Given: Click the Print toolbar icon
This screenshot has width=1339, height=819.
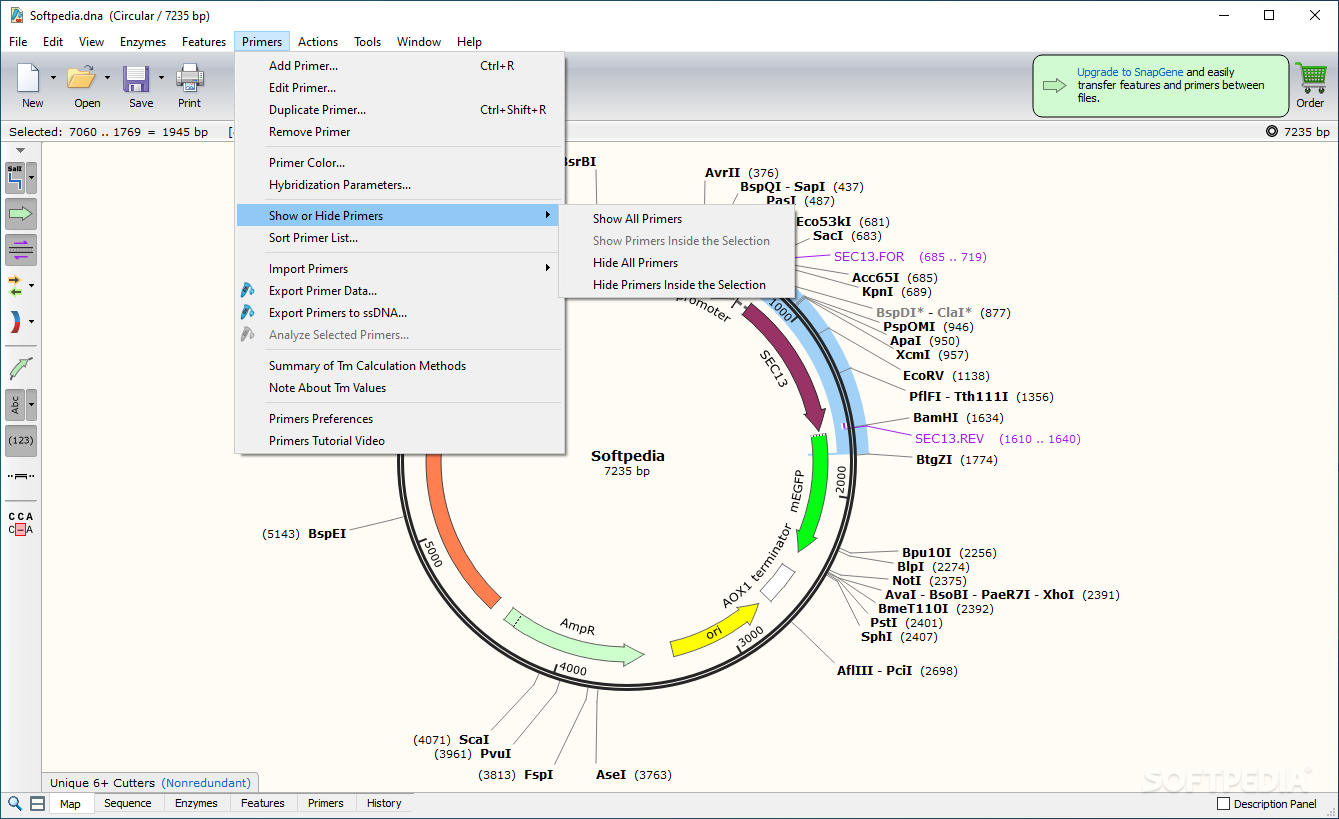Looking at the screenshot, I should click(x=189, y=78).
